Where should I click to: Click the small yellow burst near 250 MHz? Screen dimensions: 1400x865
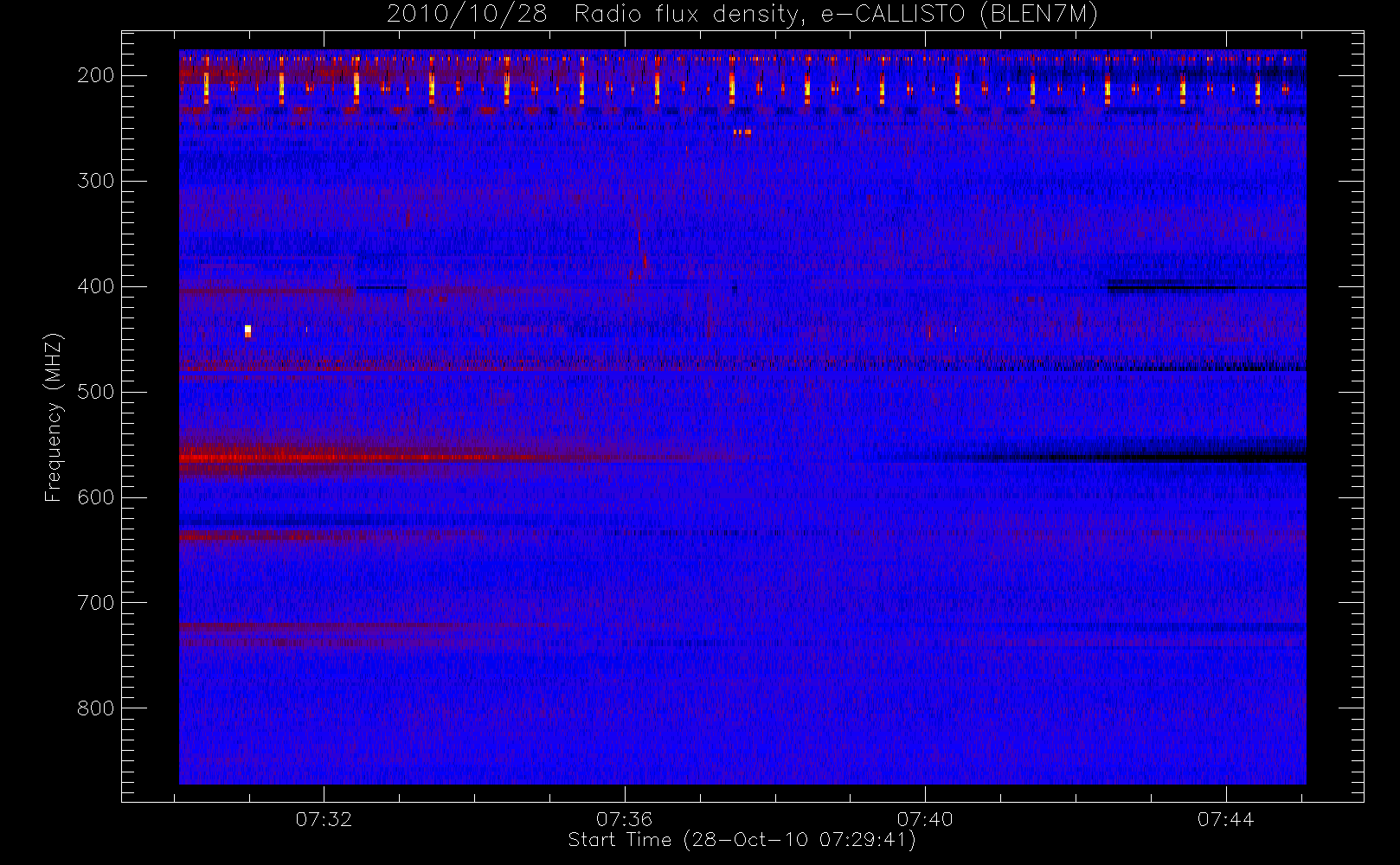pos(742,132)
